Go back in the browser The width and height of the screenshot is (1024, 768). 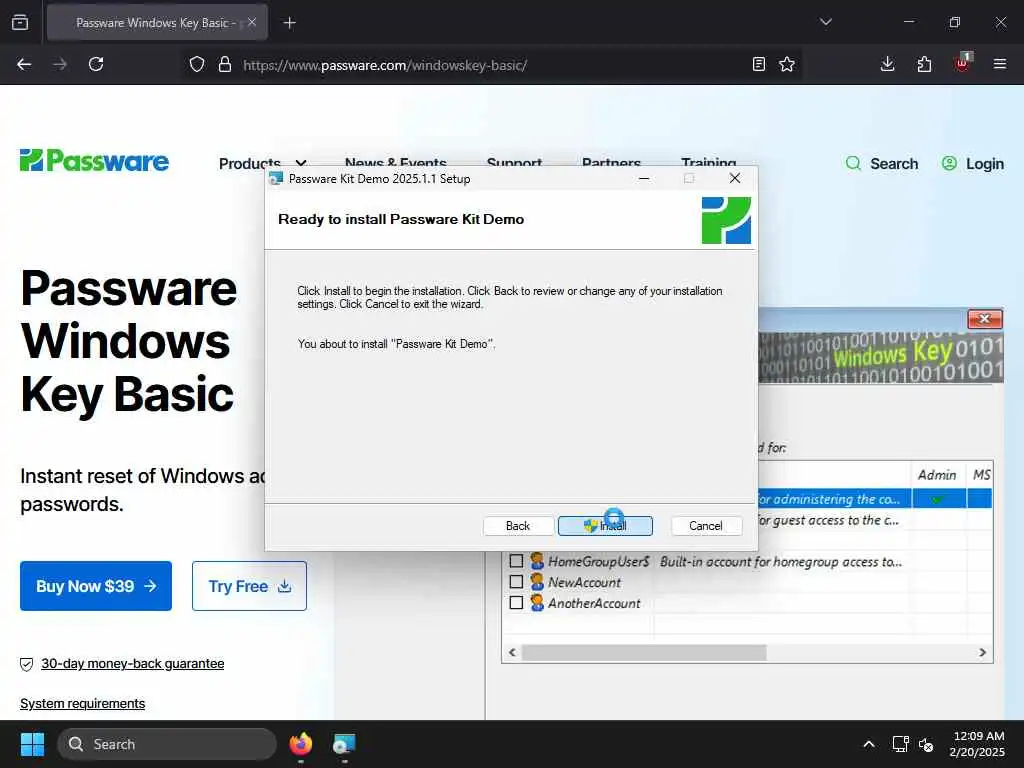click(x=24, y=64)
